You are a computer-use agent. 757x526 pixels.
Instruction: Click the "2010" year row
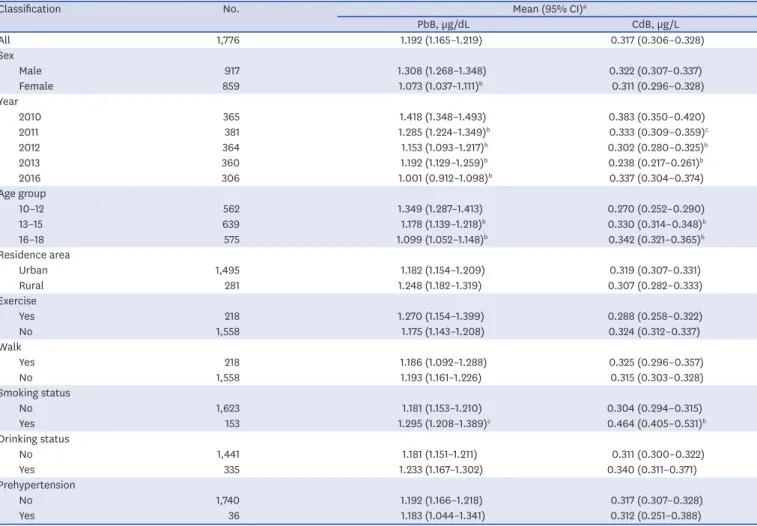click(30, 117)
